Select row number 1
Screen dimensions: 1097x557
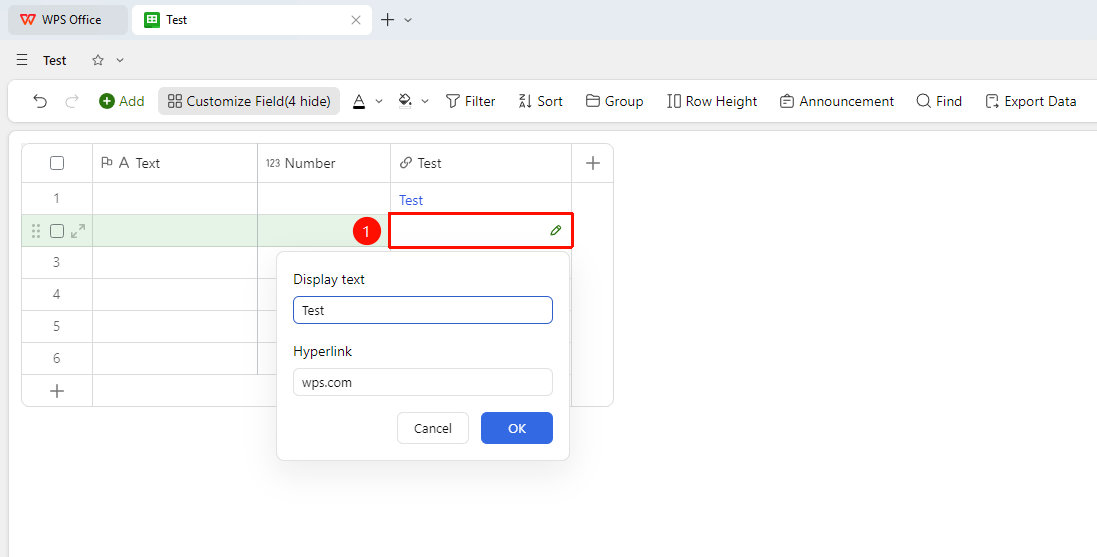(57, 199)
